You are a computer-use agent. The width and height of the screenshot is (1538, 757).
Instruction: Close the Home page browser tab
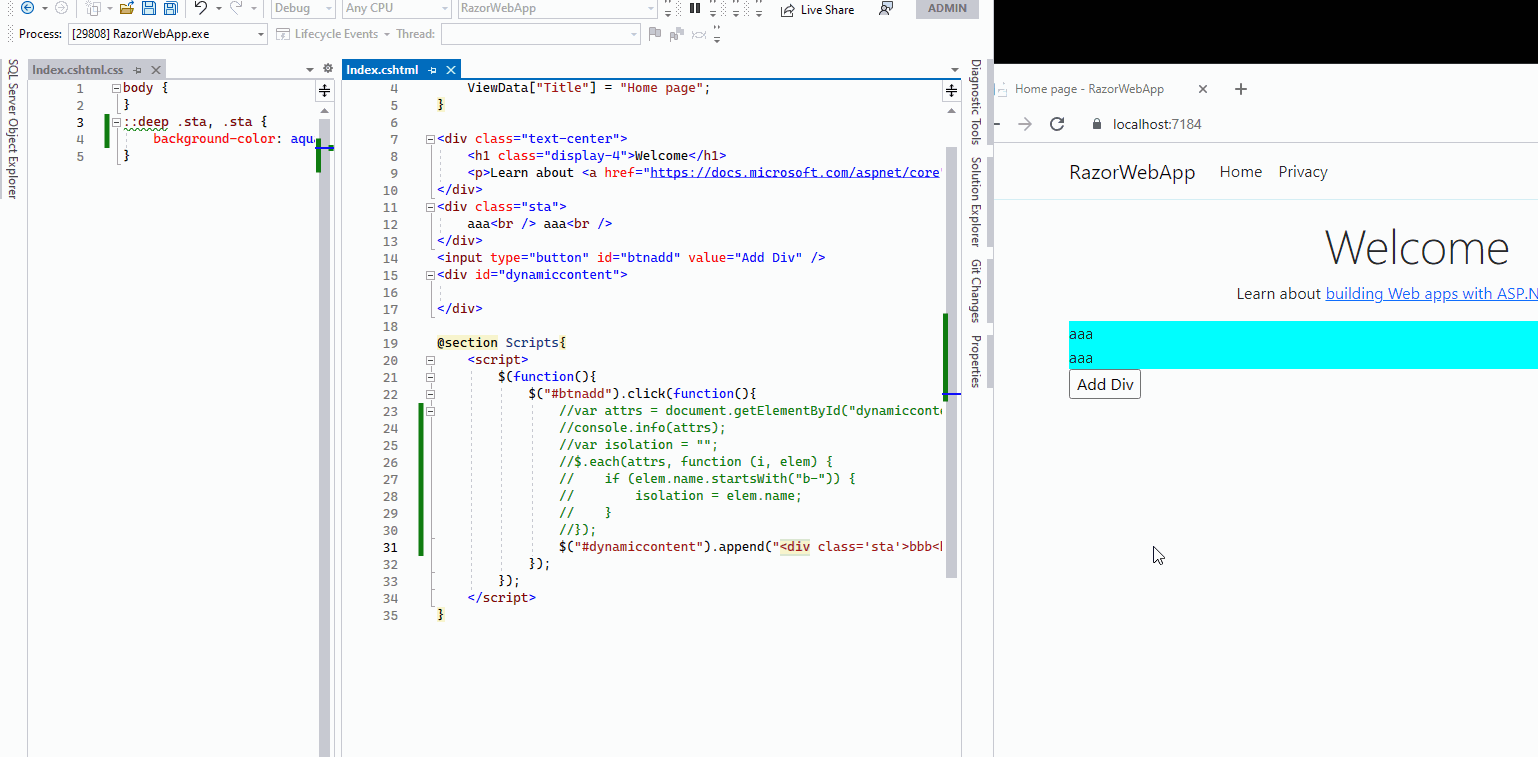[1203, 89]
